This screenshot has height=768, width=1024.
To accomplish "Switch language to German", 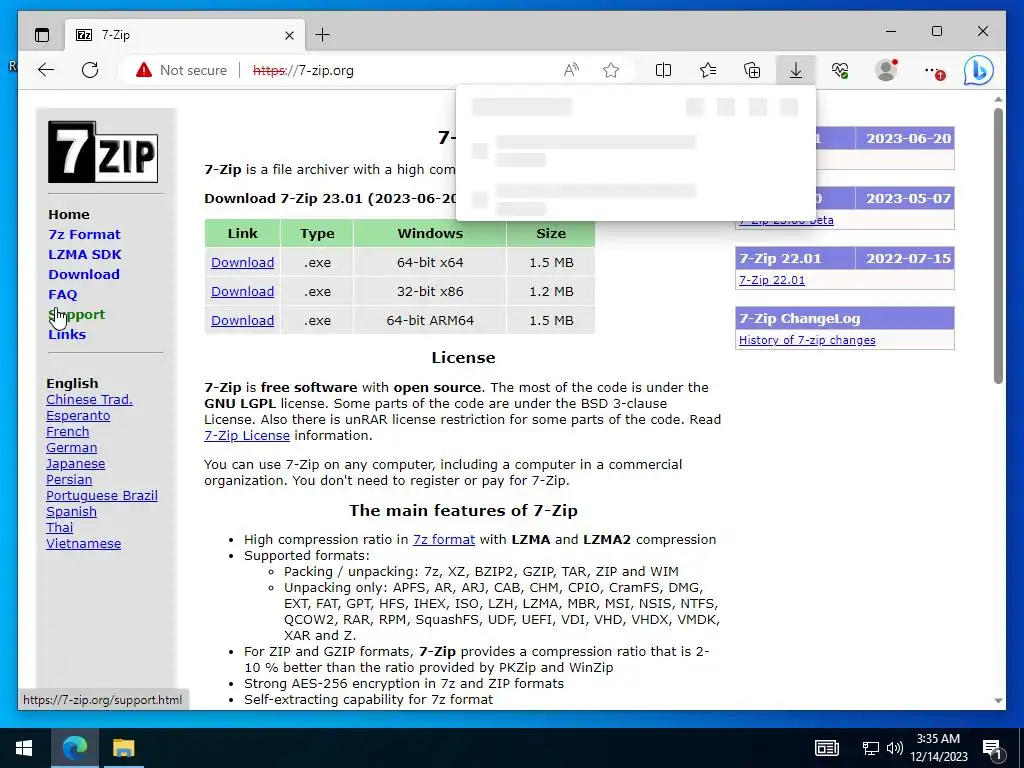I will [71, 447].
